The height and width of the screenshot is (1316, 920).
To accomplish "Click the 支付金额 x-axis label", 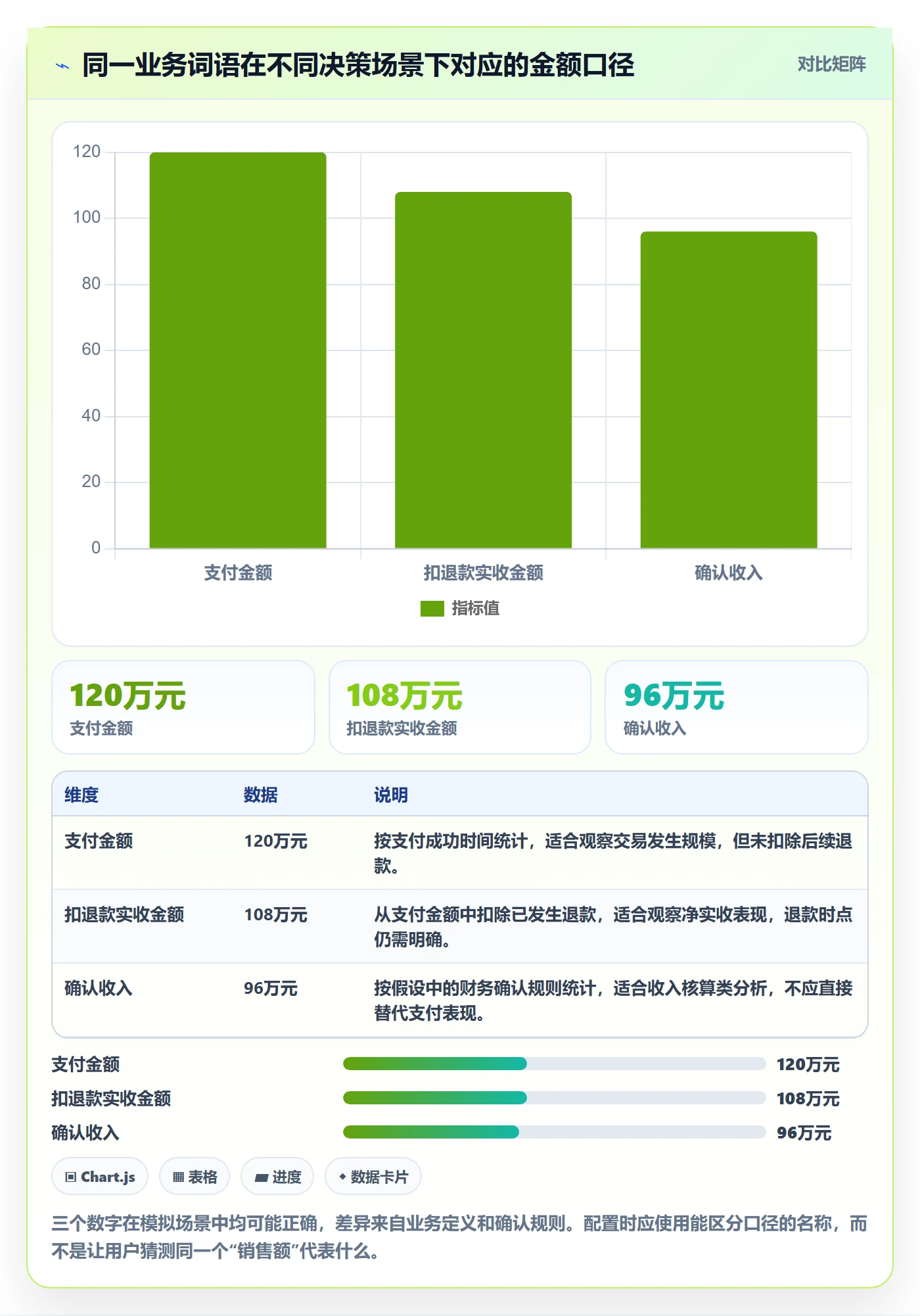I will (238, 573).
